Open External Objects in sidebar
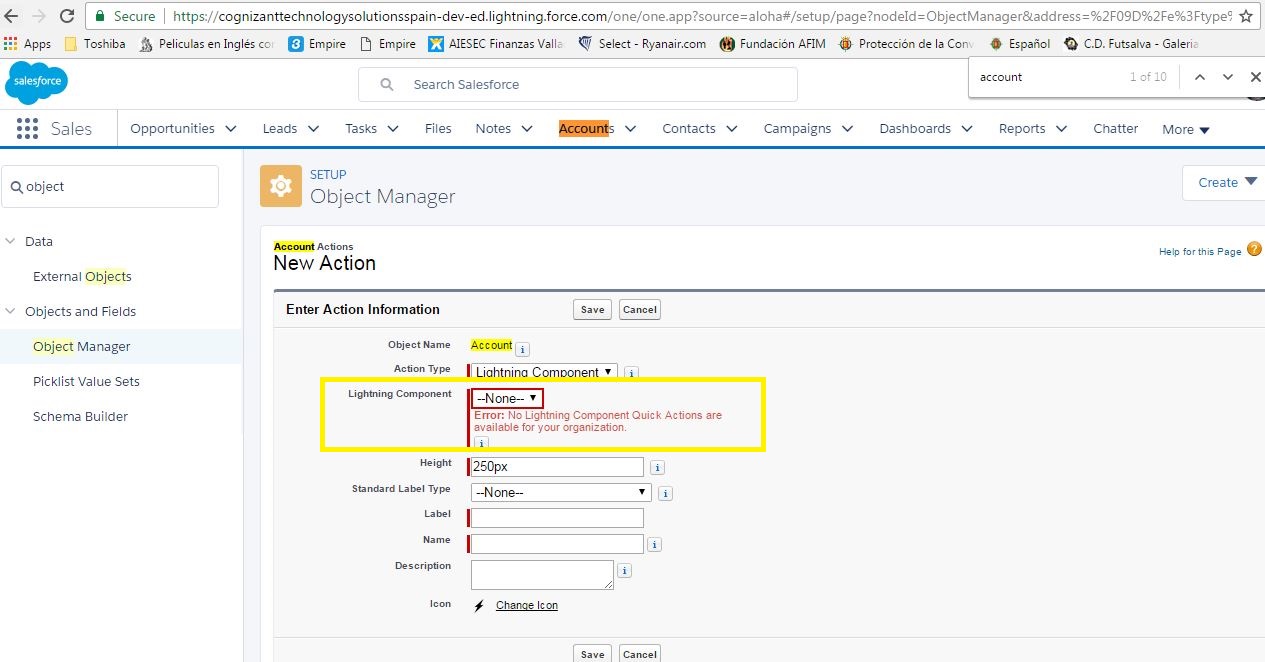 [82, 277]
